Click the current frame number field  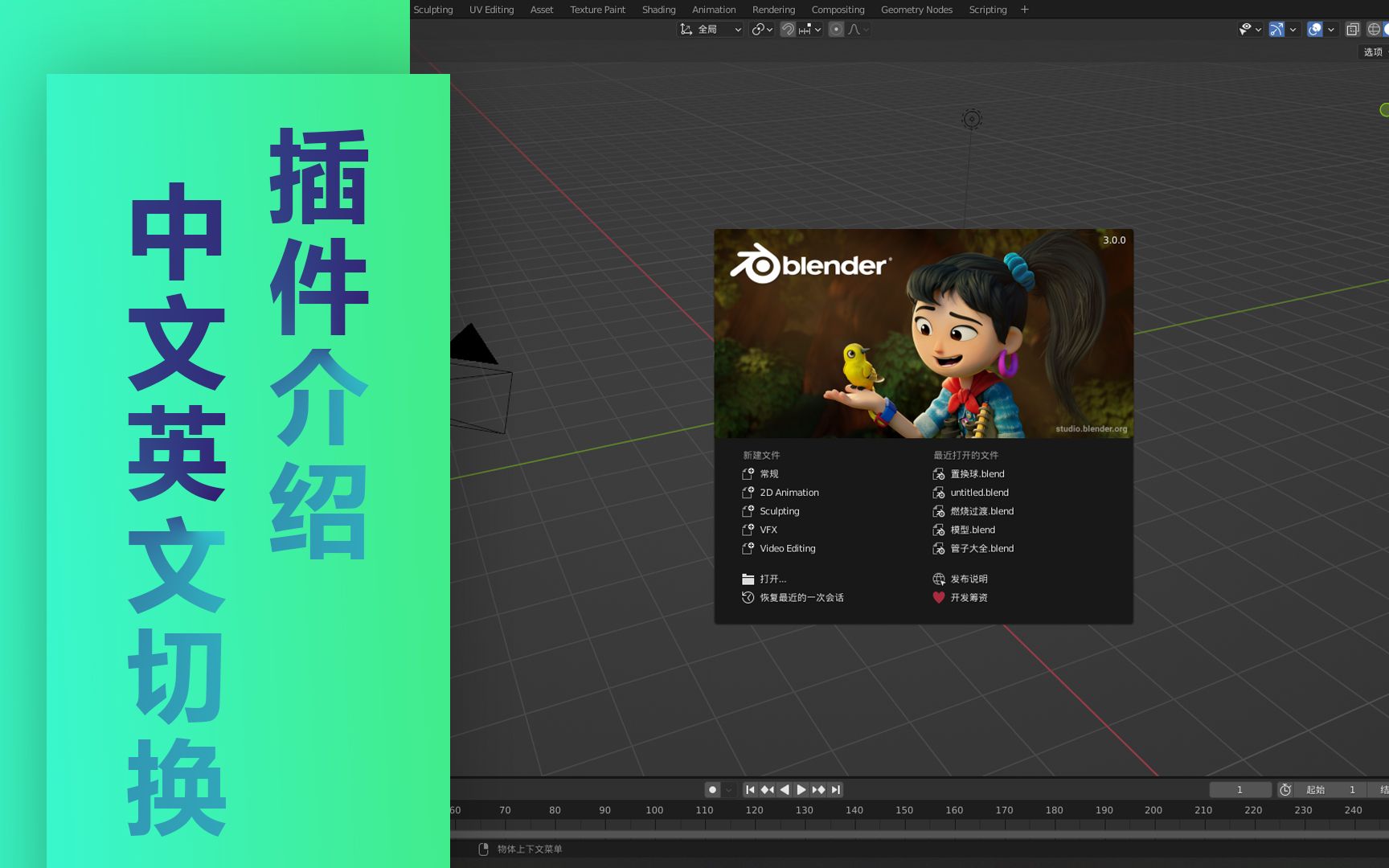click(1240, 790)
